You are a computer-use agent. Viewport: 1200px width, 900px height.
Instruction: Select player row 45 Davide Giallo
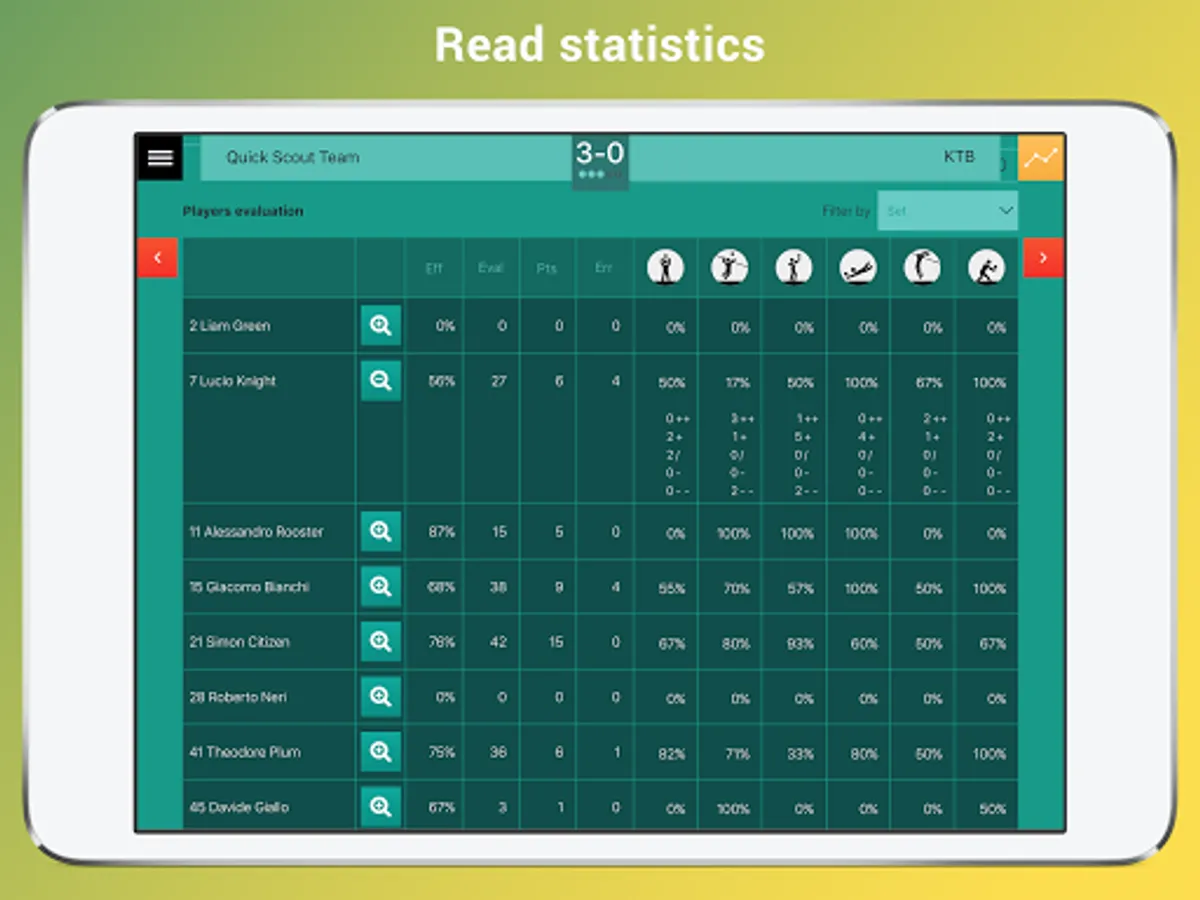pos(600,806)
